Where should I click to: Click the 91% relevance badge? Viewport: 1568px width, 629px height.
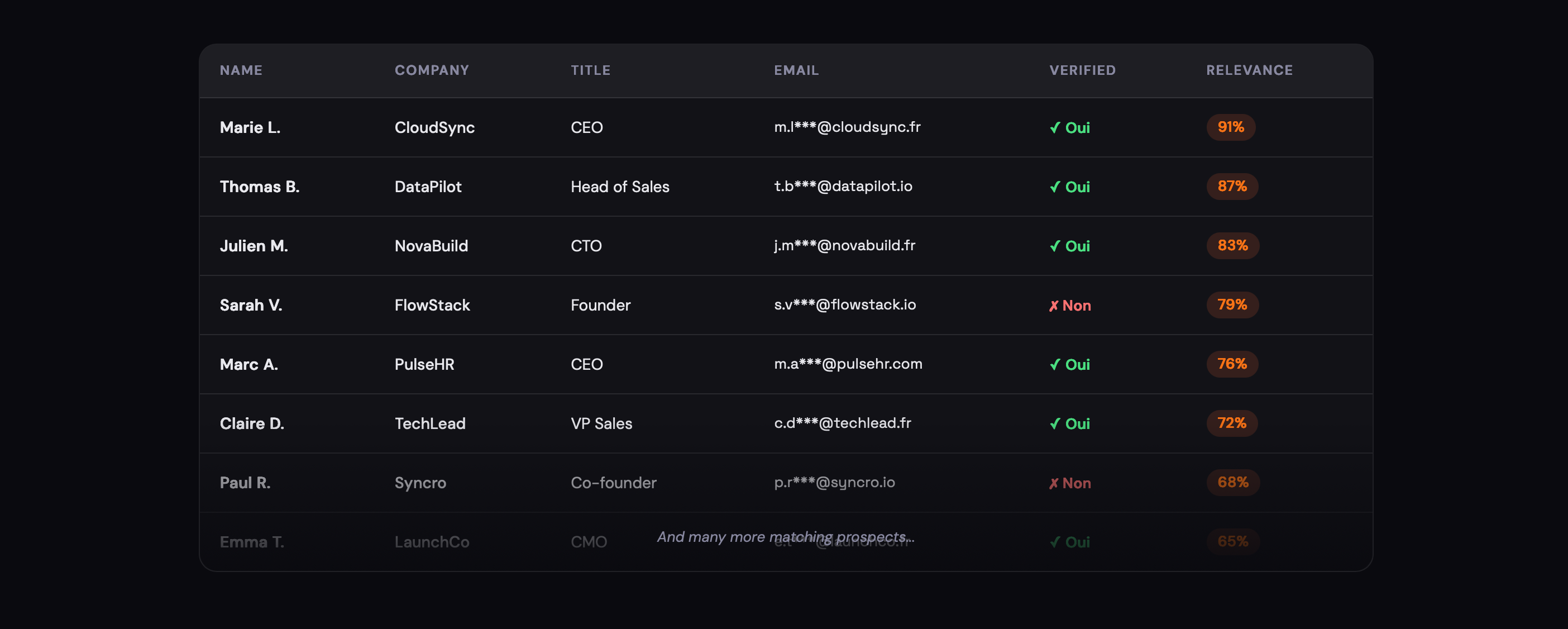(x=1231, y=127)
